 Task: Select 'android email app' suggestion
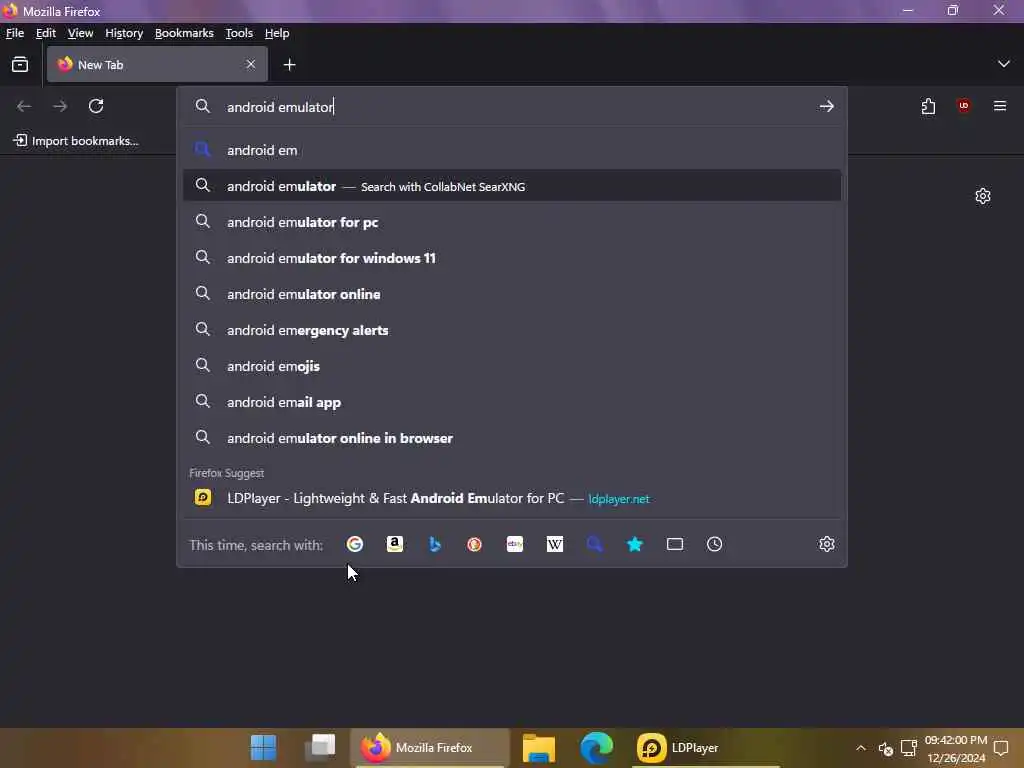pyautogui.click(x=512, y=402)
